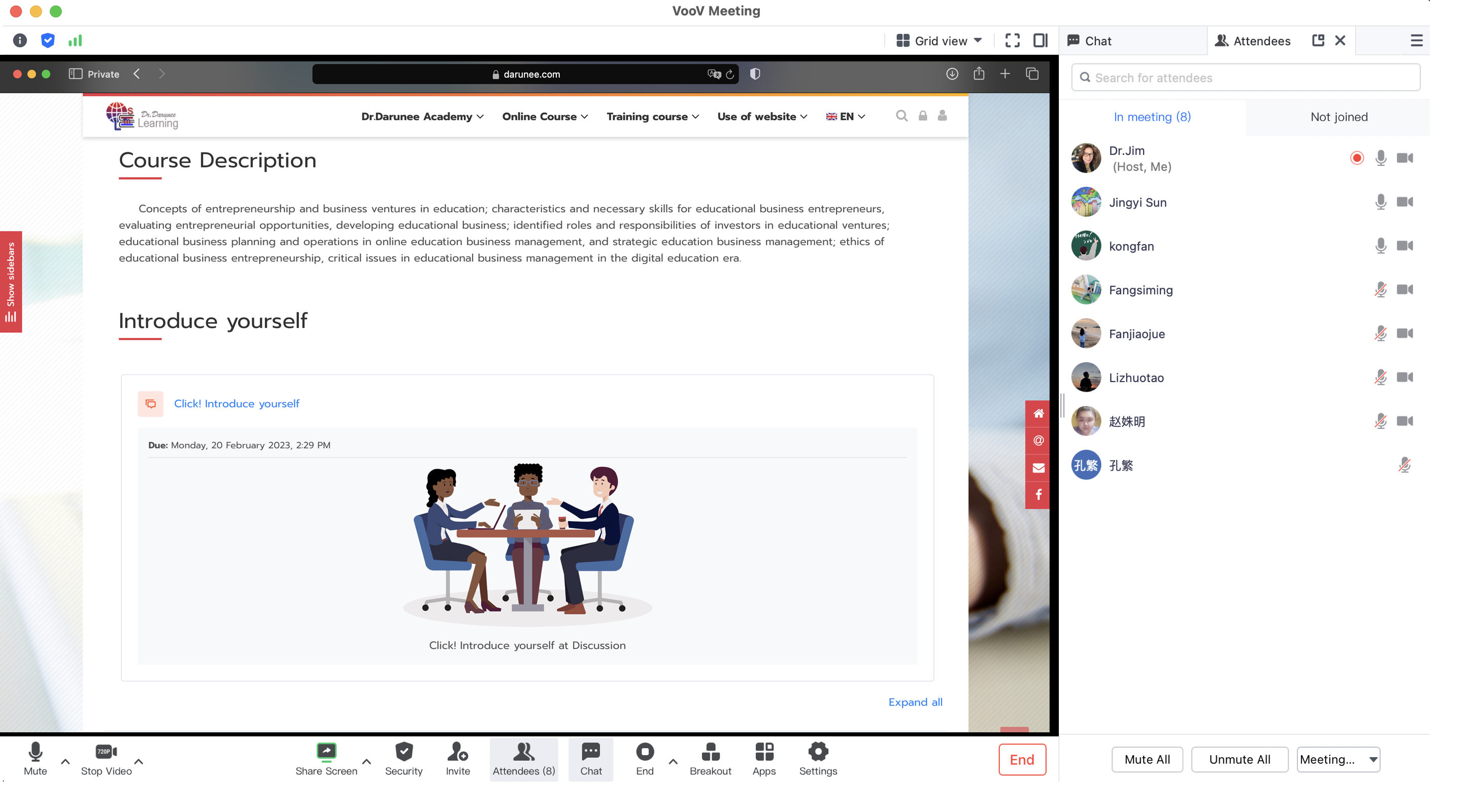The width and height of the screenshot is (1474, 812).
Task: Expand Online Course menu
Action: click(545, 116)
